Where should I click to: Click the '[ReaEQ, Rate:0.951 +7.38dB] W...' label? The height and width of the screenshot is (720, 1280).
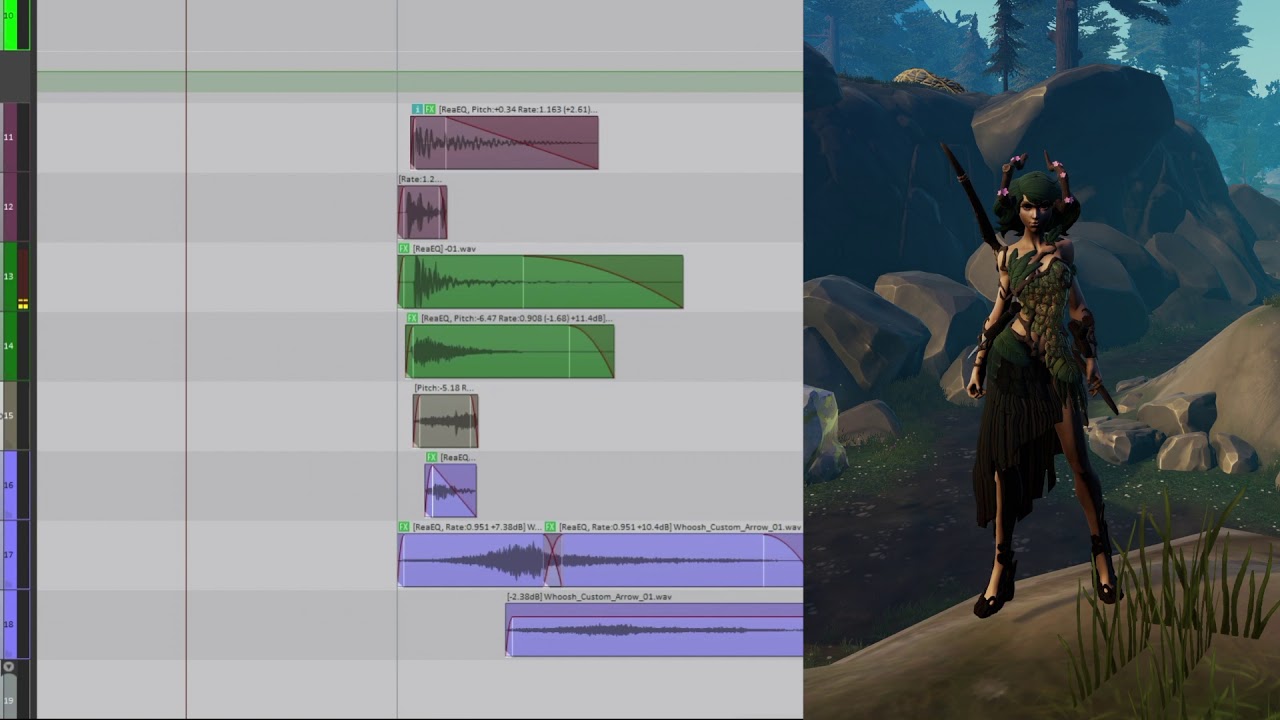click(477, 527)
